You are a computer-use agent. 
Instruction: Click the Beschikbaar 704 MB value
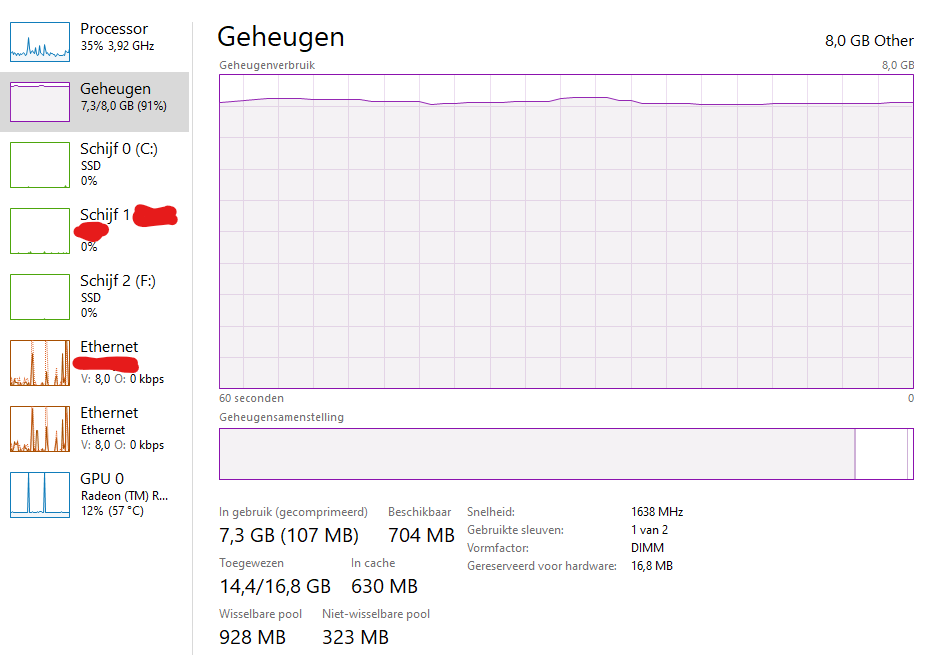420,535
